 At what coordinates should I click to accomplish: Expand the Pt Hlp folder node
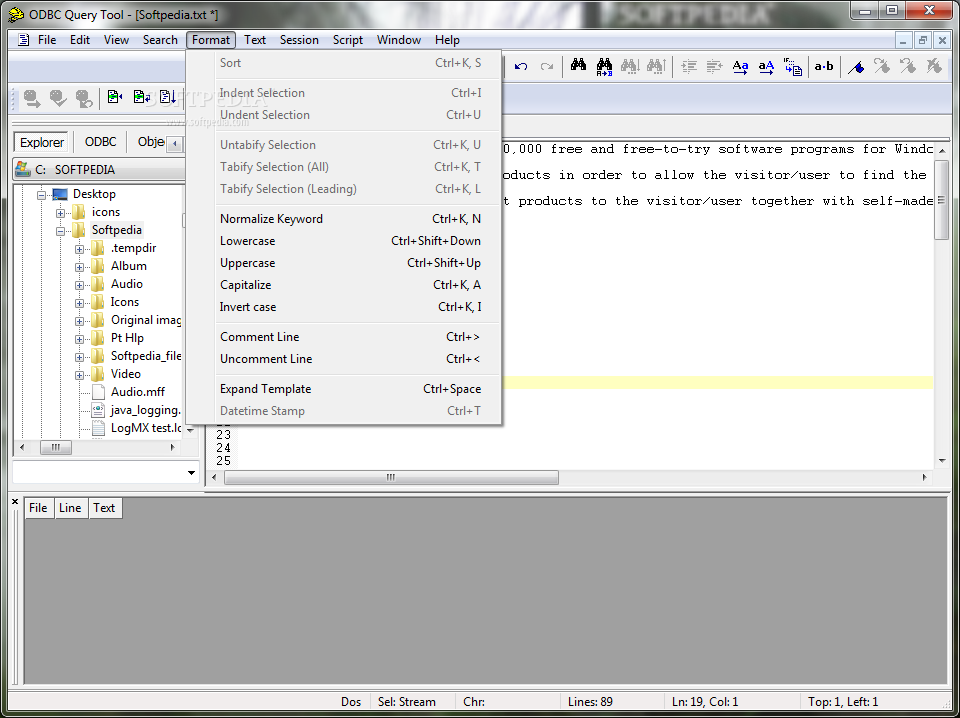tap(79, 339)
